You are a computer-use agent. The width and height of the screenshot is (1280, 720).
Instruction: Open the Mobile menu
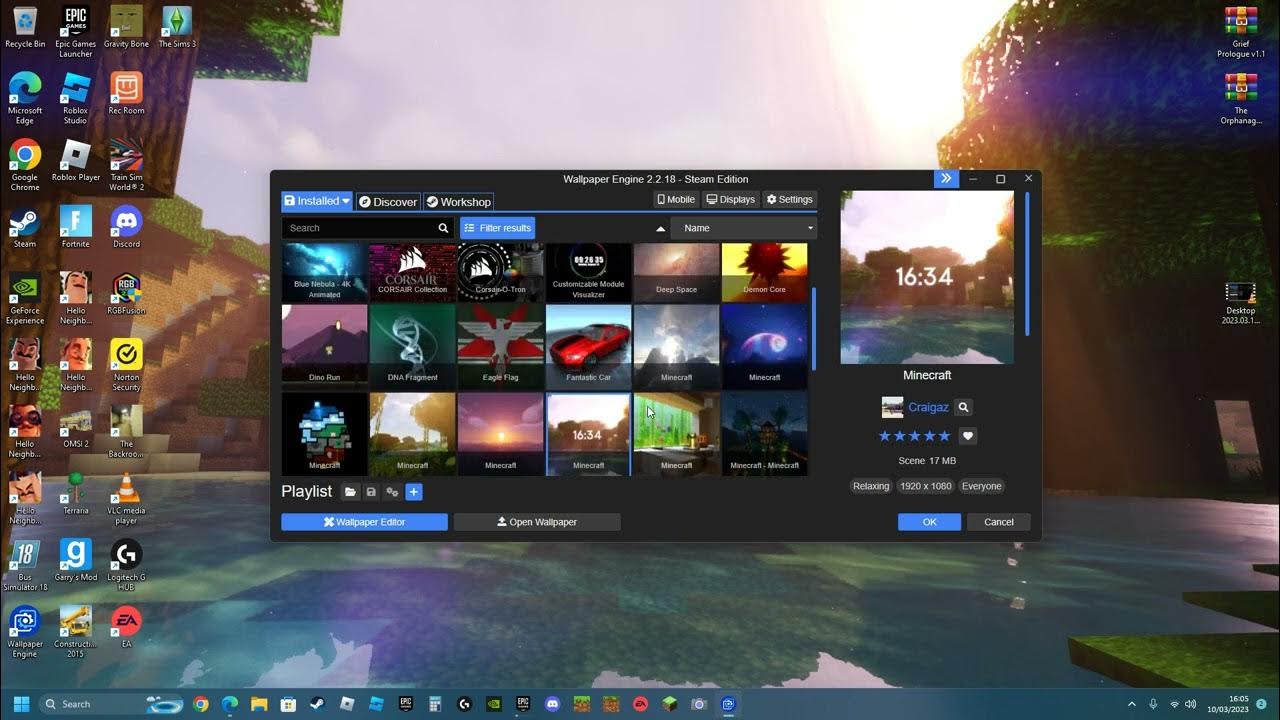(x=676, y=200)
